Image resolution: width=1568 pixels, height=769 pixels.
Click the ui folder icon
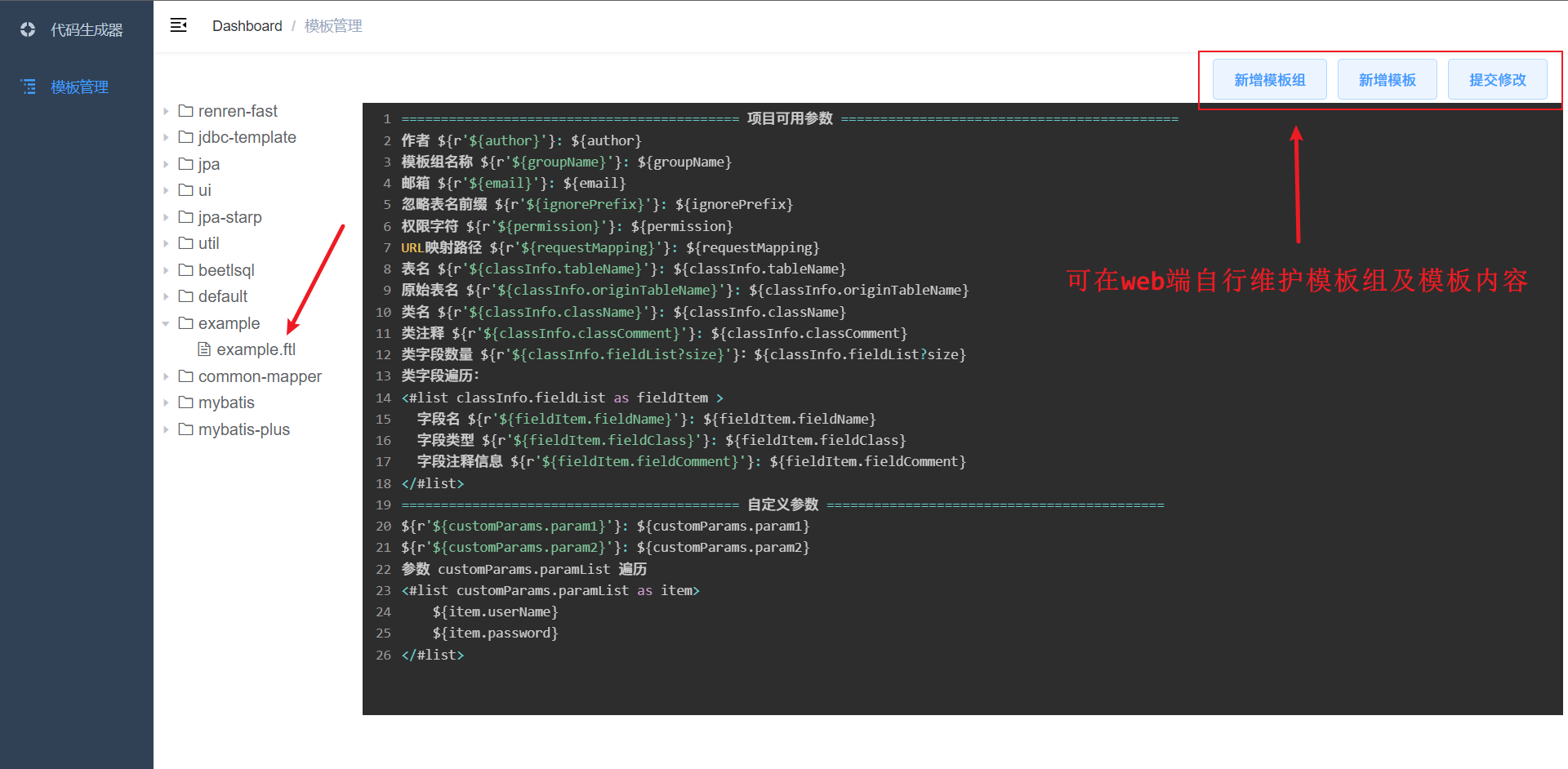pos(186,189)
